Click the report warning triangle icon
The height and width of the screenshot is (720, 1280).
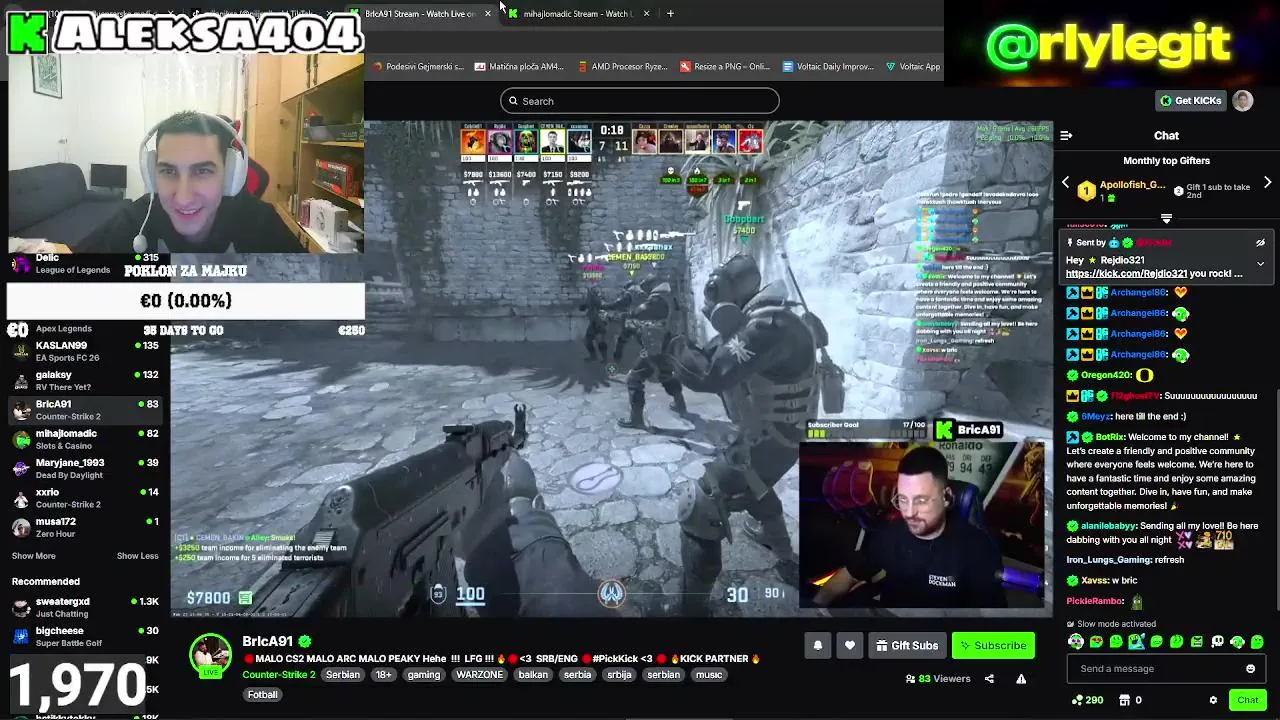(1021, 679)
